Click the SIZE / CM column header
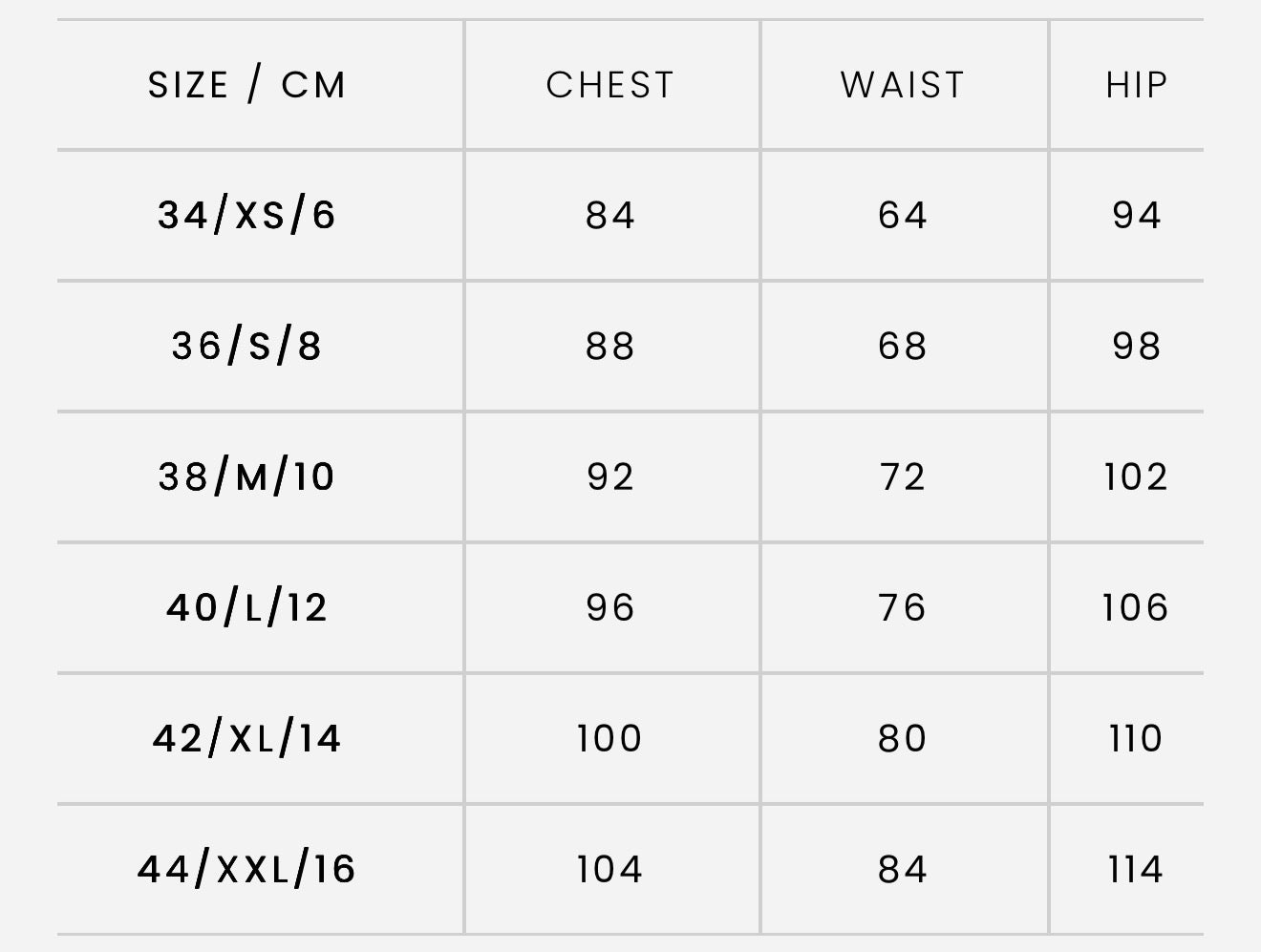1261x952 pixels. click(246, 86)
